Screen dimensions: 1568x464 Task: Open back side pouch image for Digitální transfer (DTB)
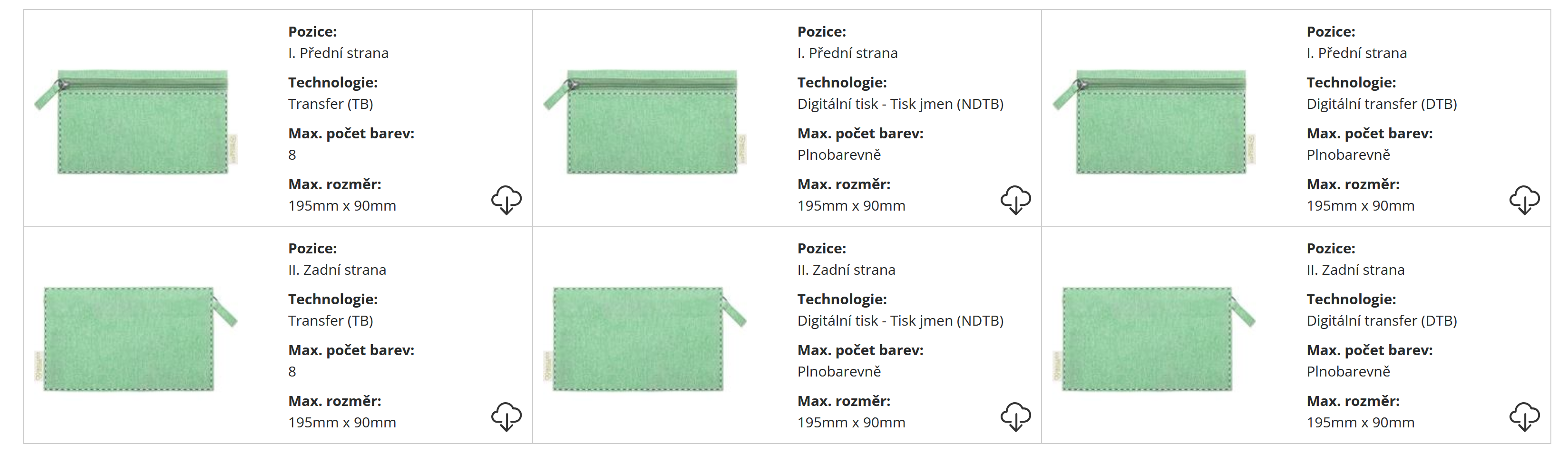click(x=1153, y=338)
